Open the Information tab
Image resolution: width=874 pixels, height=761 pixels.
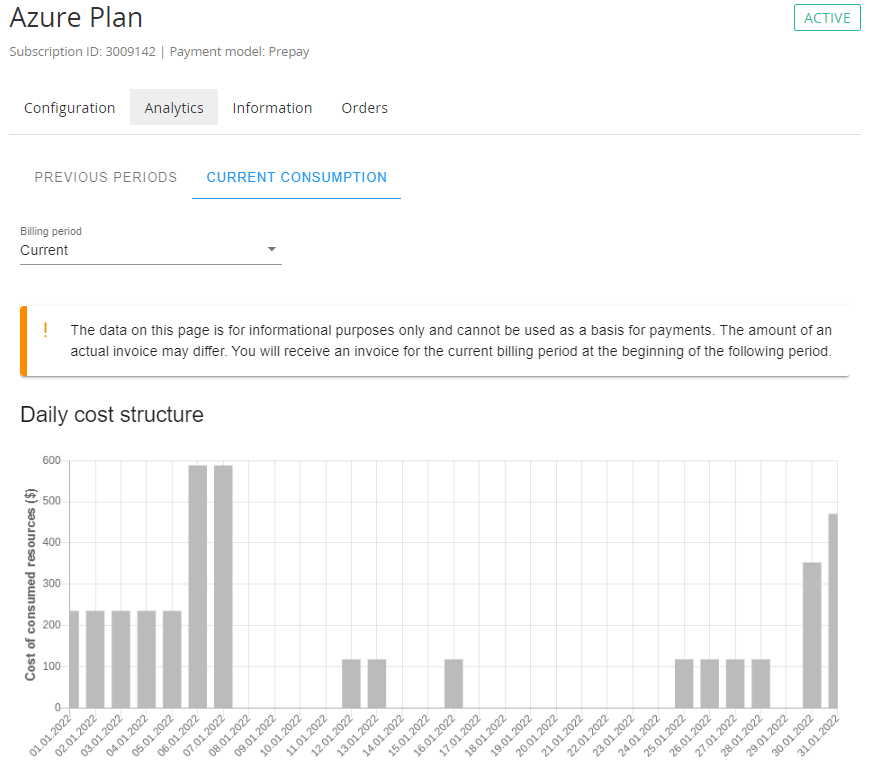tap(272, 108)
